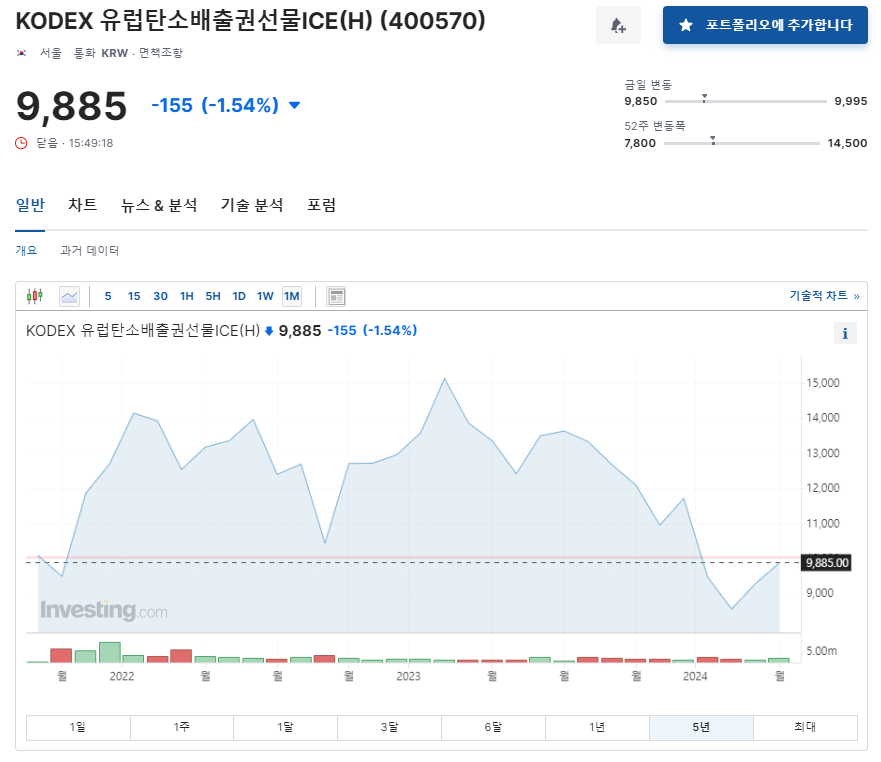Set chart interval to 5H
The width and height of the screenshot is (881, 762).
213,296
